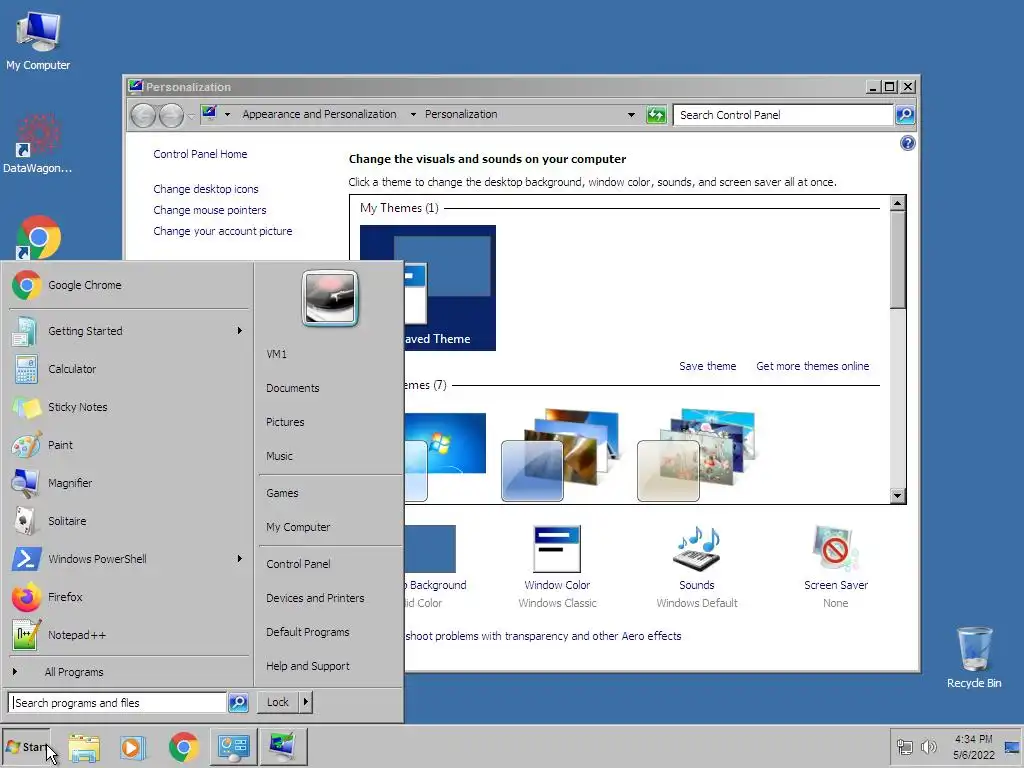This screenshot has height=768, width=1024.
Task: Open Music from Start menu
Action: [x=280, y=456]
